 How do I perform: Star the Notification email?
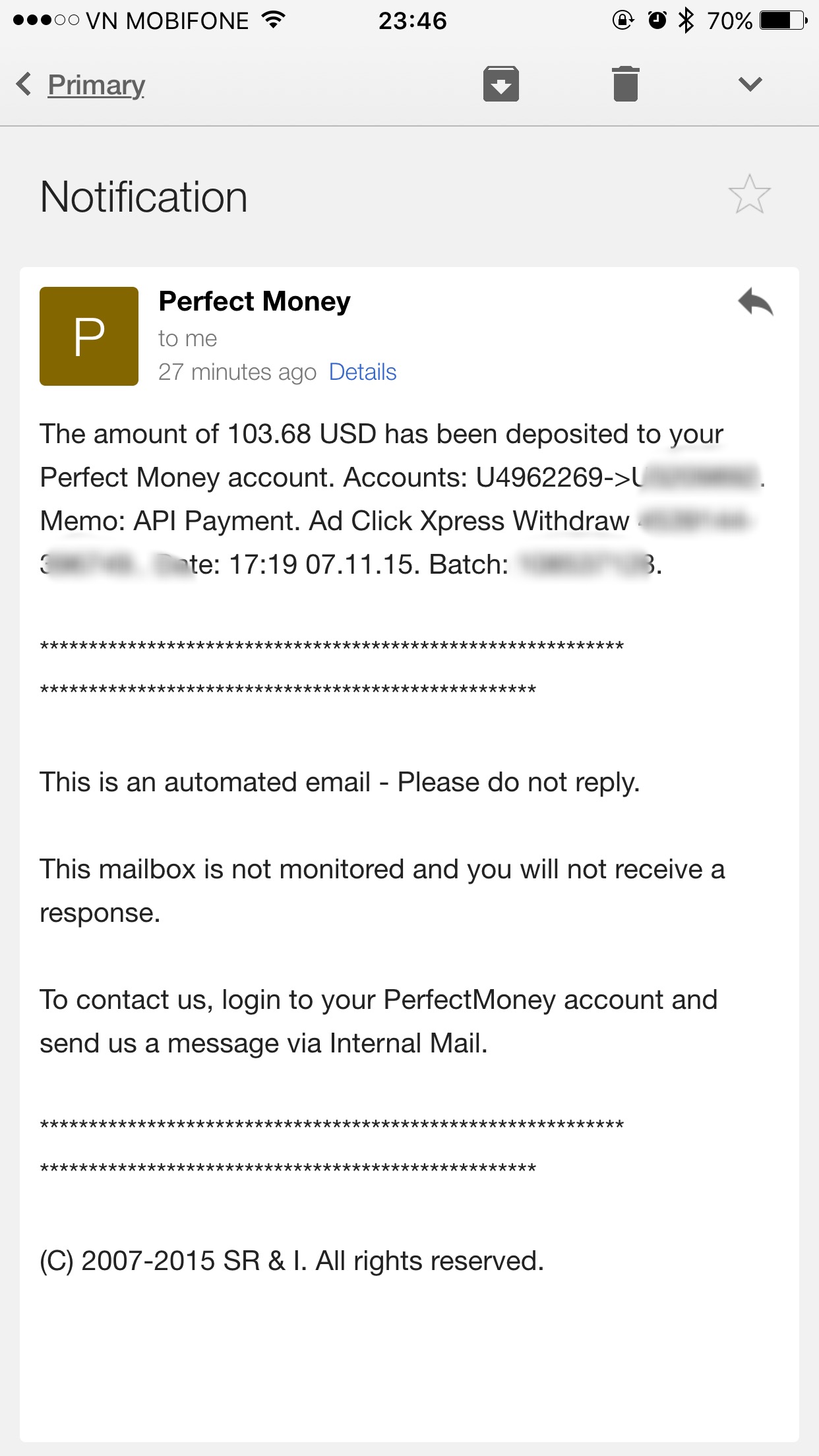[x=749, y=195]
